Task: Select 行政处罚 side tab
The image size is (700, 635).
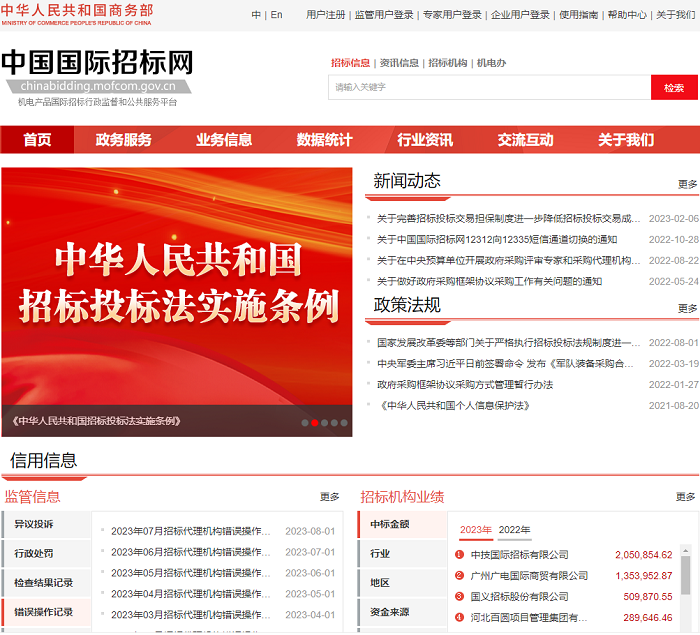Action: pos(46,554)
